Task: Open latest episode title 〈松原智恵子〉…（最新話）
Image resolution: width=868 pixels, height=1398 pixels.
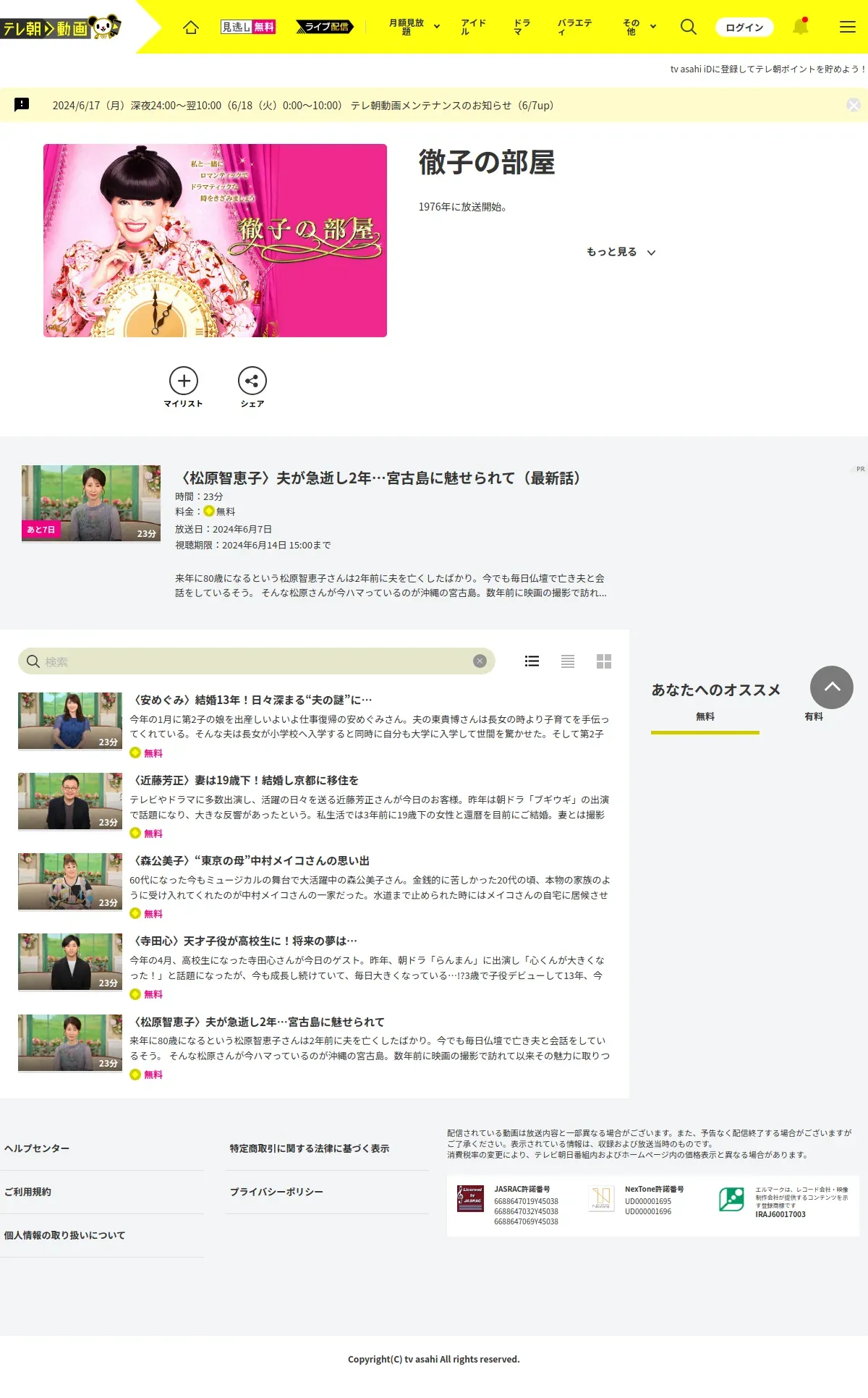Action: coord(380,478)
